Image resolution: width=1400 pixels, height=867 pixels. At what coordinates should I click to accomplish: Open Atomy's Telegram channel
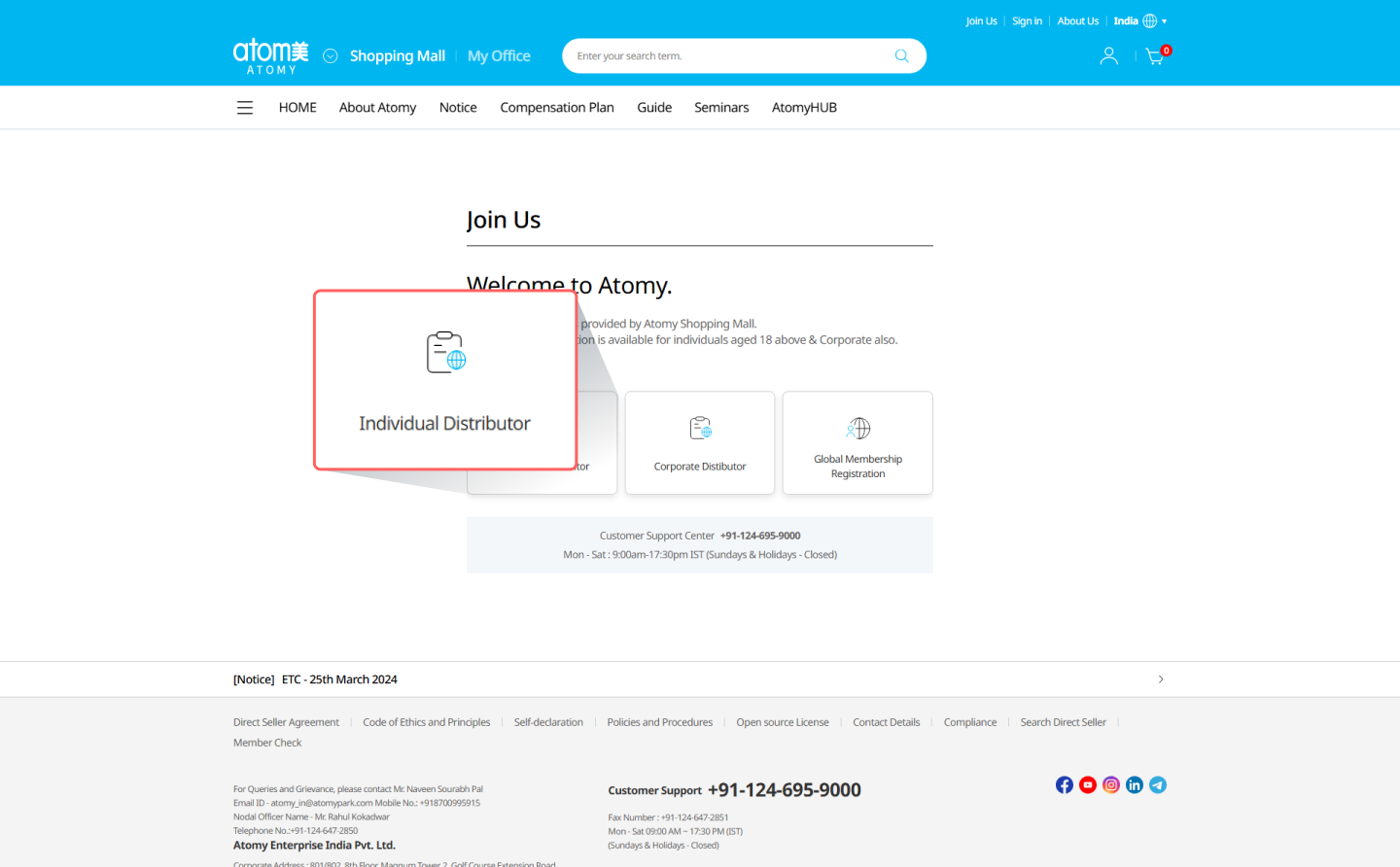click(x=1157, y=784)
